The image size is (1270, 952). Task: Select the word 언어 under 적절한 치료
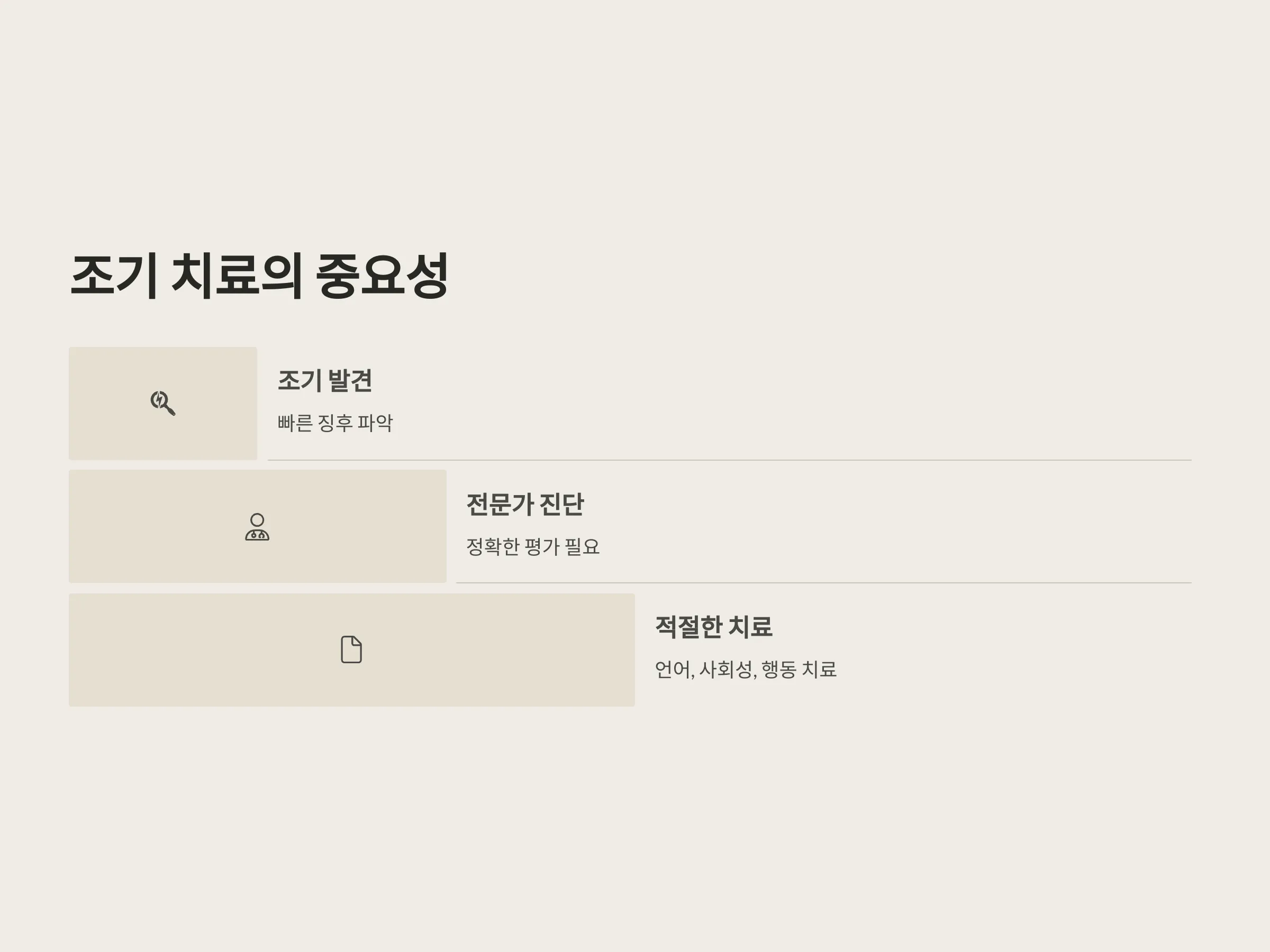pos(673,669)
